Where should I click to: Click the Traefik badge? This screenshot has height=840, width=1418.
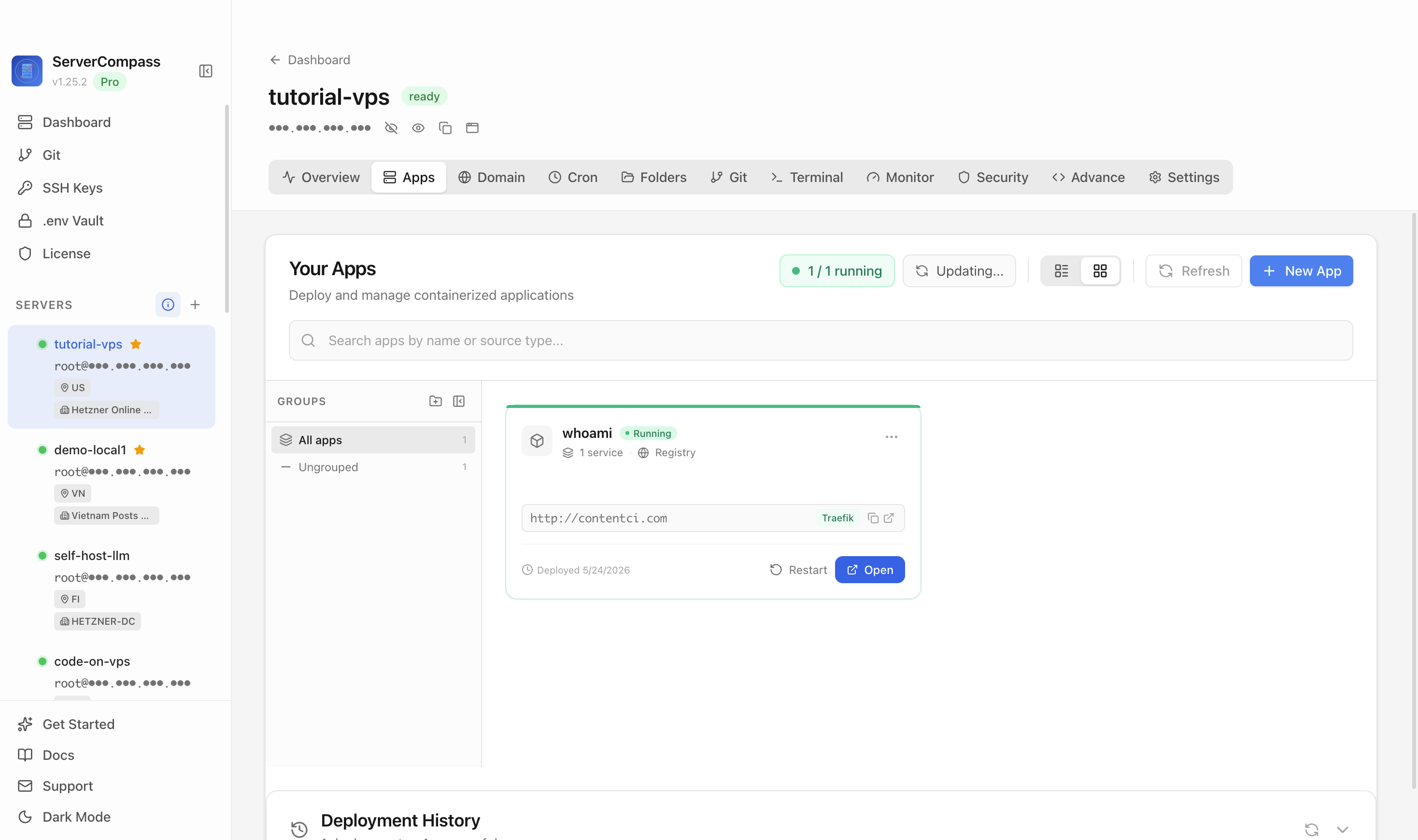coord(837,518)
